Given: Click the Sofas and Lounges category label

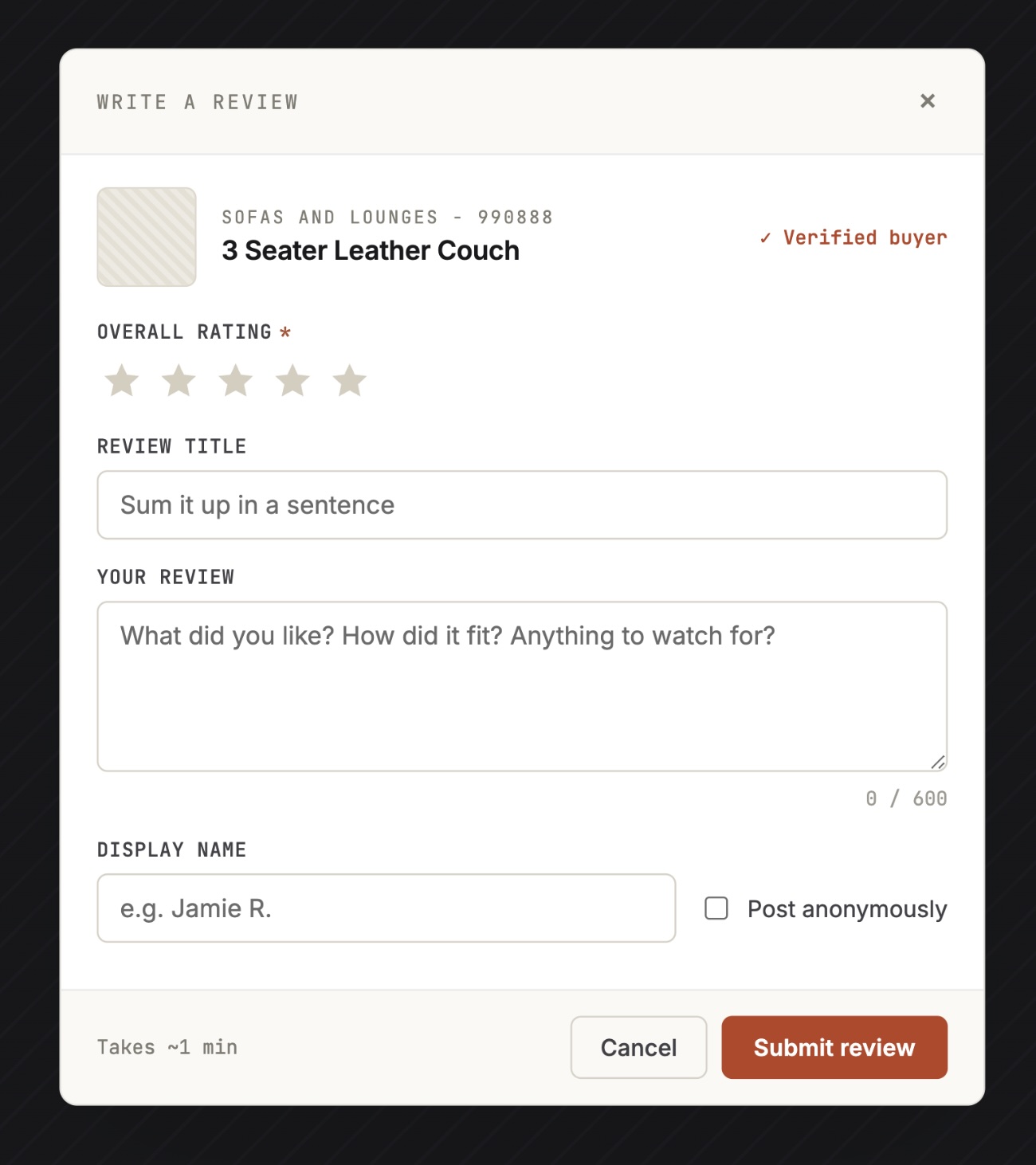Looking at the screenshot, I should [x=387, y=217].
